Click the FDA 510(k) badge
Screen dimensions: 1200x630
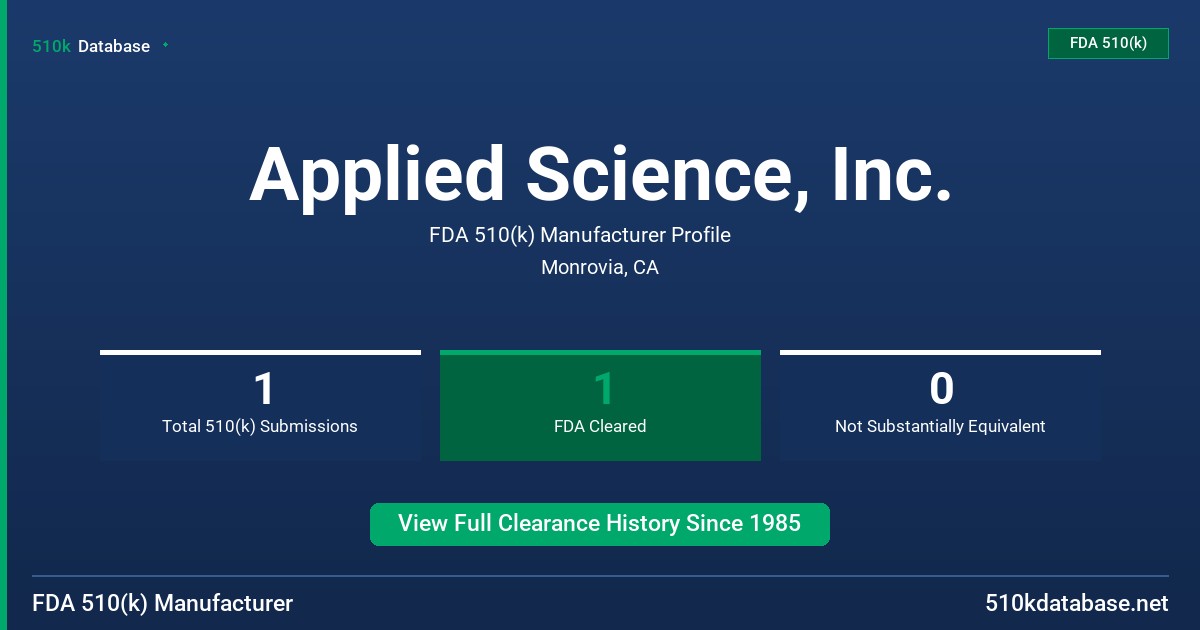click(1108, 43)
